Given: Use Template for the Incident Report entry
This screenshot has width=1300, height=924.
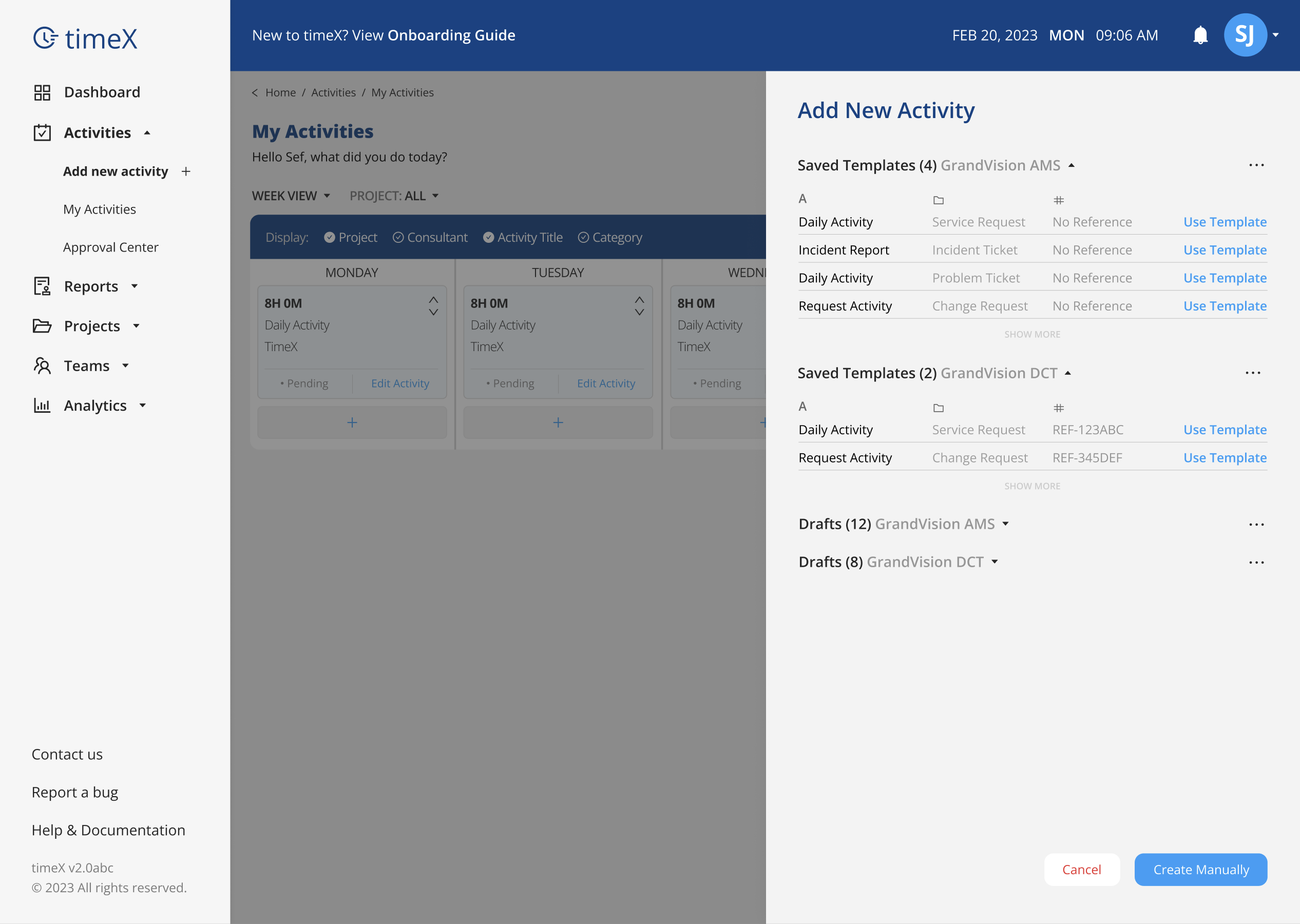Looking at the screenshot, I should [x=1225, y=250].
